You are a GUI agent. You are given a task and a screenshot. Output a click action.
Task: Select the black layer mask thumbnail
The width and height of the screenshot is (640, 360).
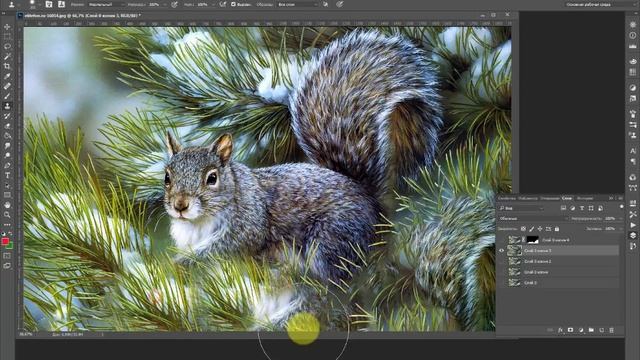click(x=533, y=240)
